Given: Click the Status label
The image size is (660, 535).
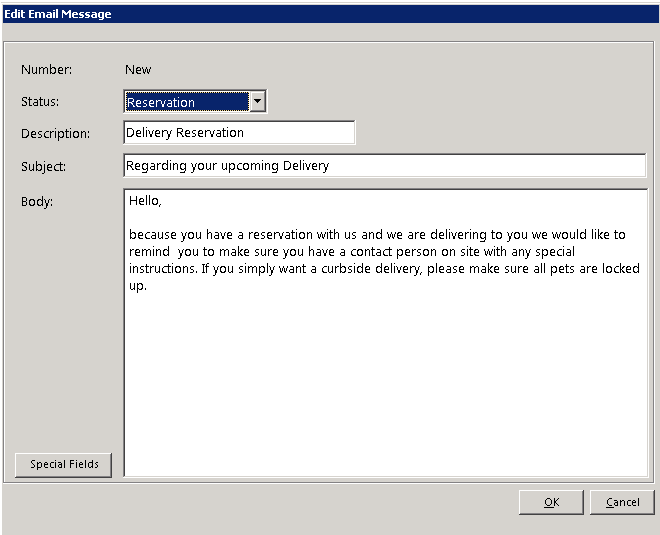Looking at the screenshot, I should pos(40,101).
